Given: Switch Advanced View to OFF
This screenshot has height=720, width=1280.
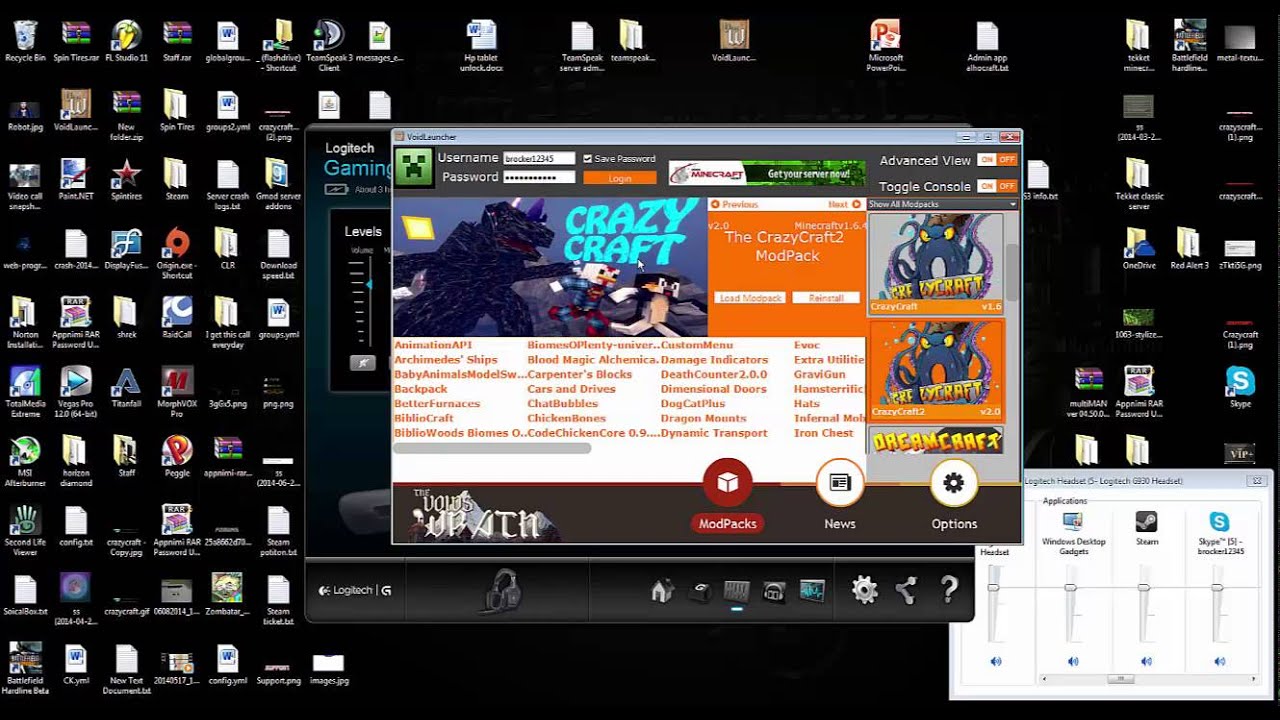Looking at the screenshot, I should pos(1006,160).
